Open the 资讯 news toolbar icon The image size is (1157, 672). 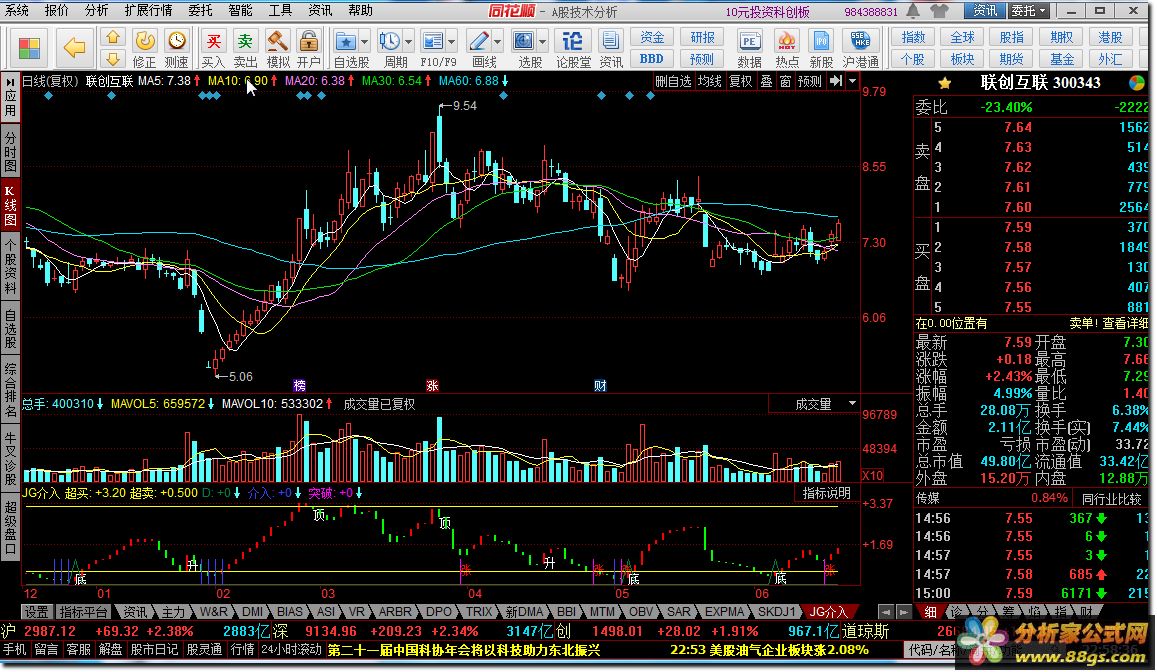pyautogui.click(x=610, y=49)
